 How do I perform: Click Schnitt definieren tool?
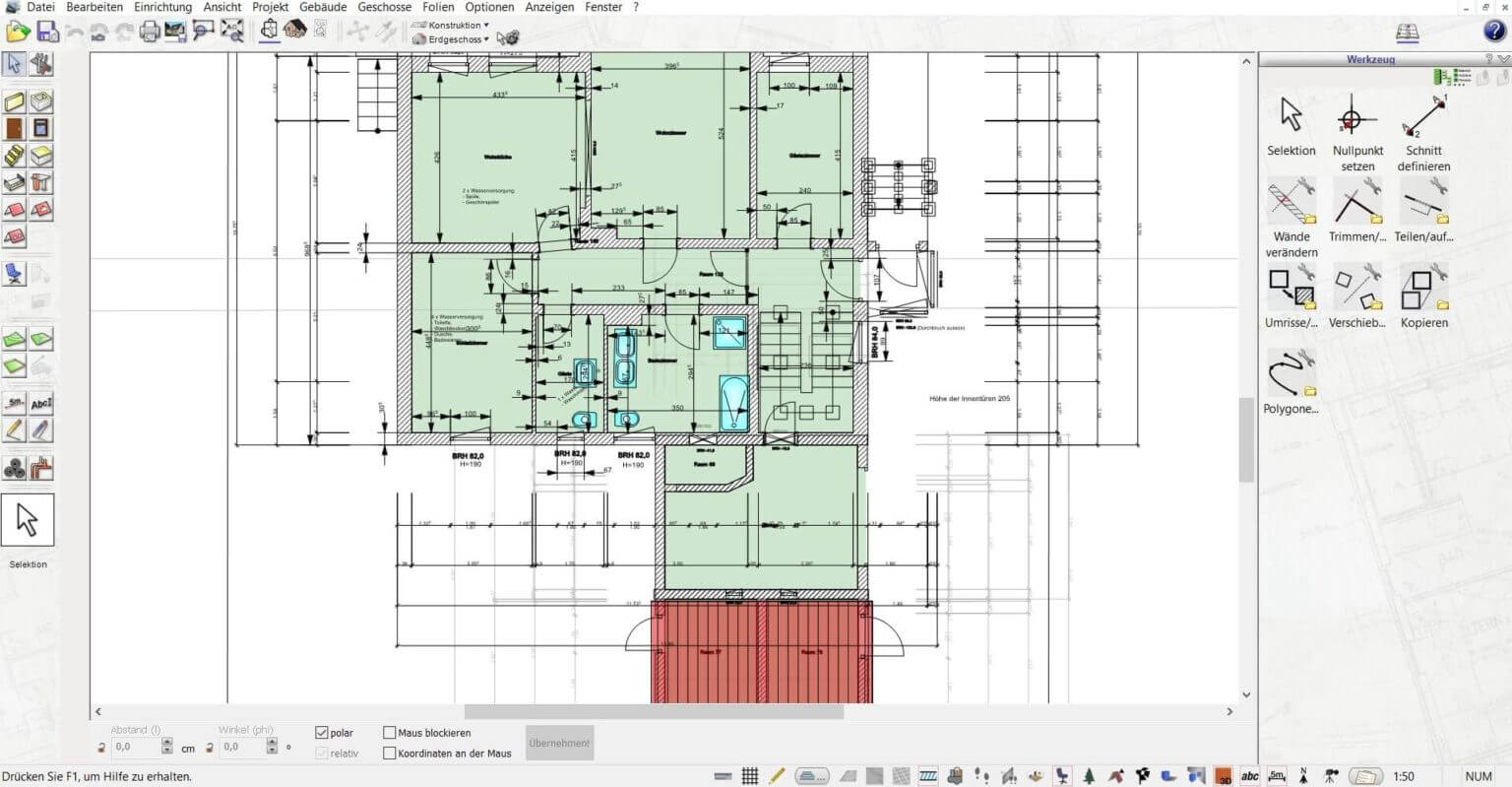[1423, 133]
